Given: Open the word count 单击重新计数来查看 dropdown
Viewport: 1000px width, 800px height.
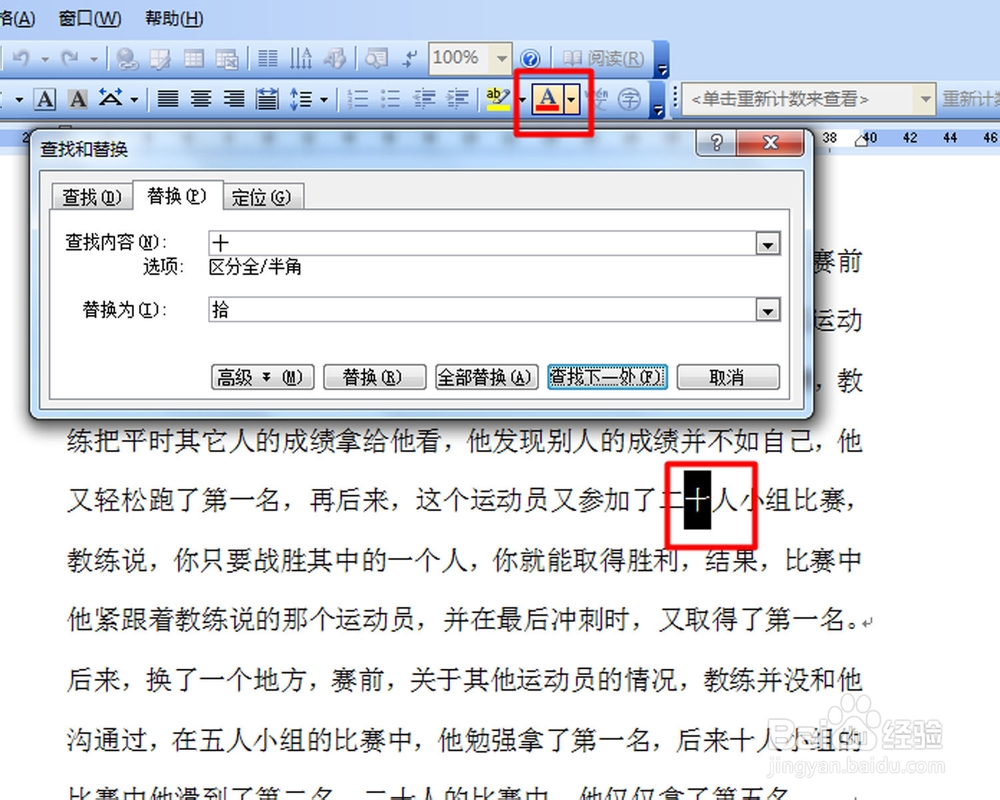Looking at the screenshot, I should coord(925,99).
